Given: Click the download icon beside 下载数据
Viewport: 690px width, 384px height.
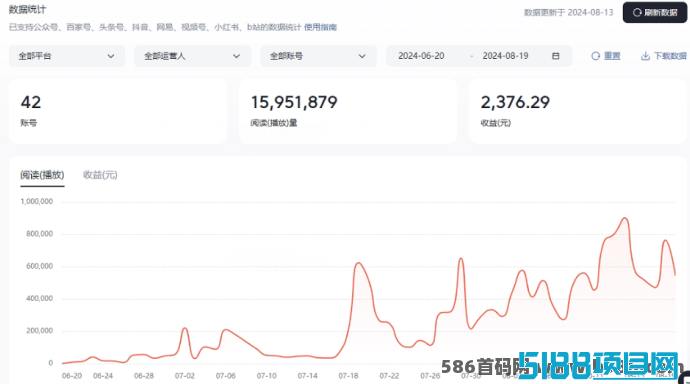Looking at the screenshot, I should 645,56.
